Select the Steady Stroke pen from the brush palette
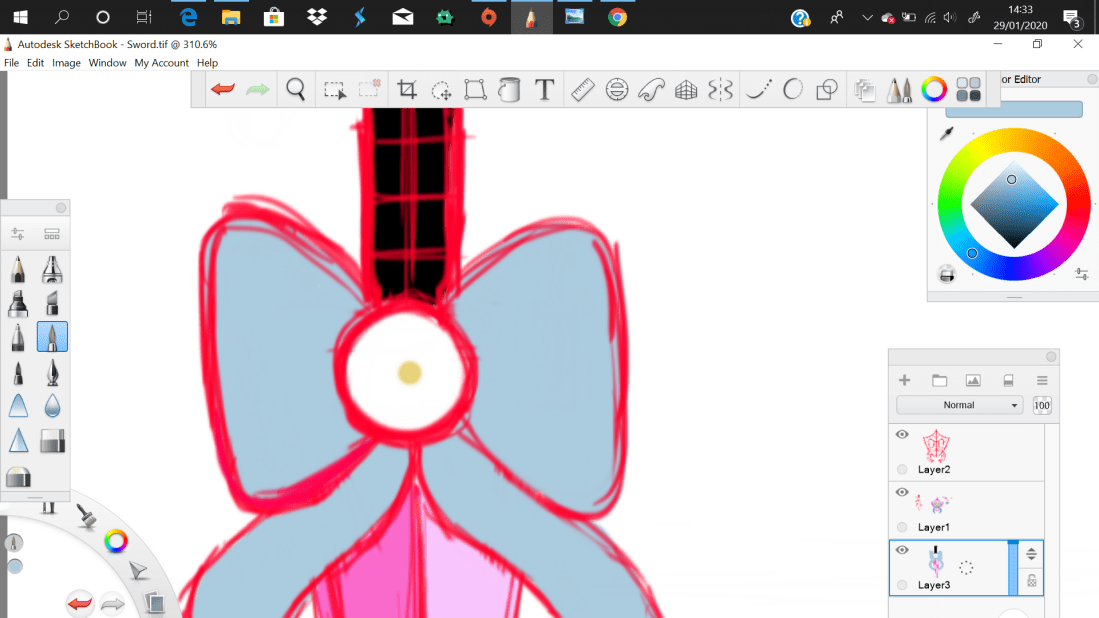Image resolution: width=1099 pixels, height=618 pixels. click(52, 336)
